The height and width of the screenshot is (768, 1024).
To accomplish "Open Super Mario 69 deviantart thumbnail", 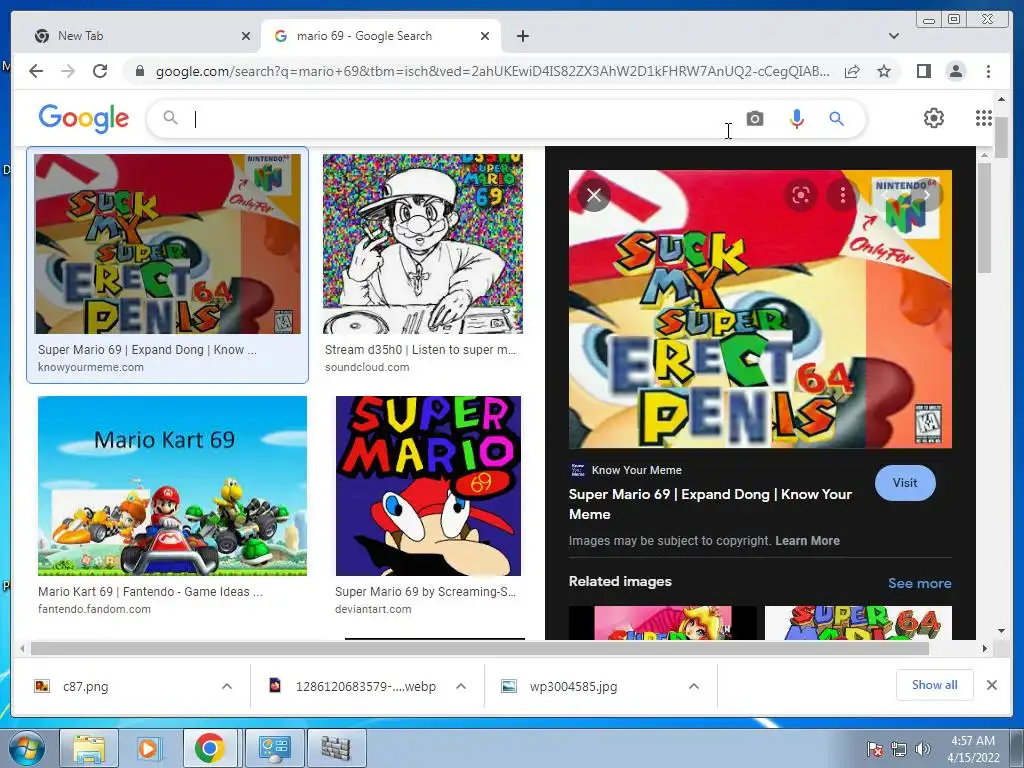I will 428,486.
